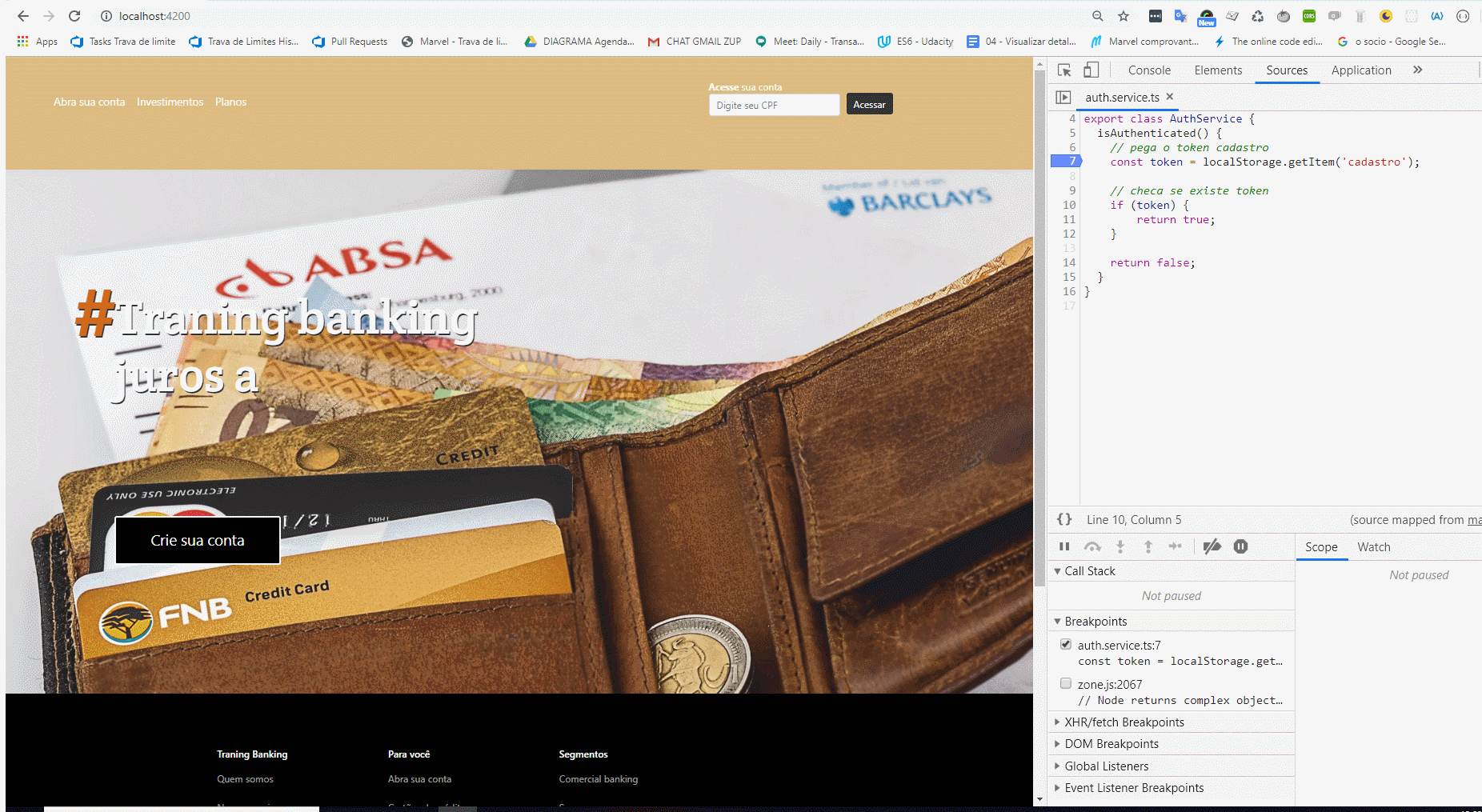This screenshot has height=812, width=1482.
Task: Select the Sources tab
Action: coord(1287,70)
